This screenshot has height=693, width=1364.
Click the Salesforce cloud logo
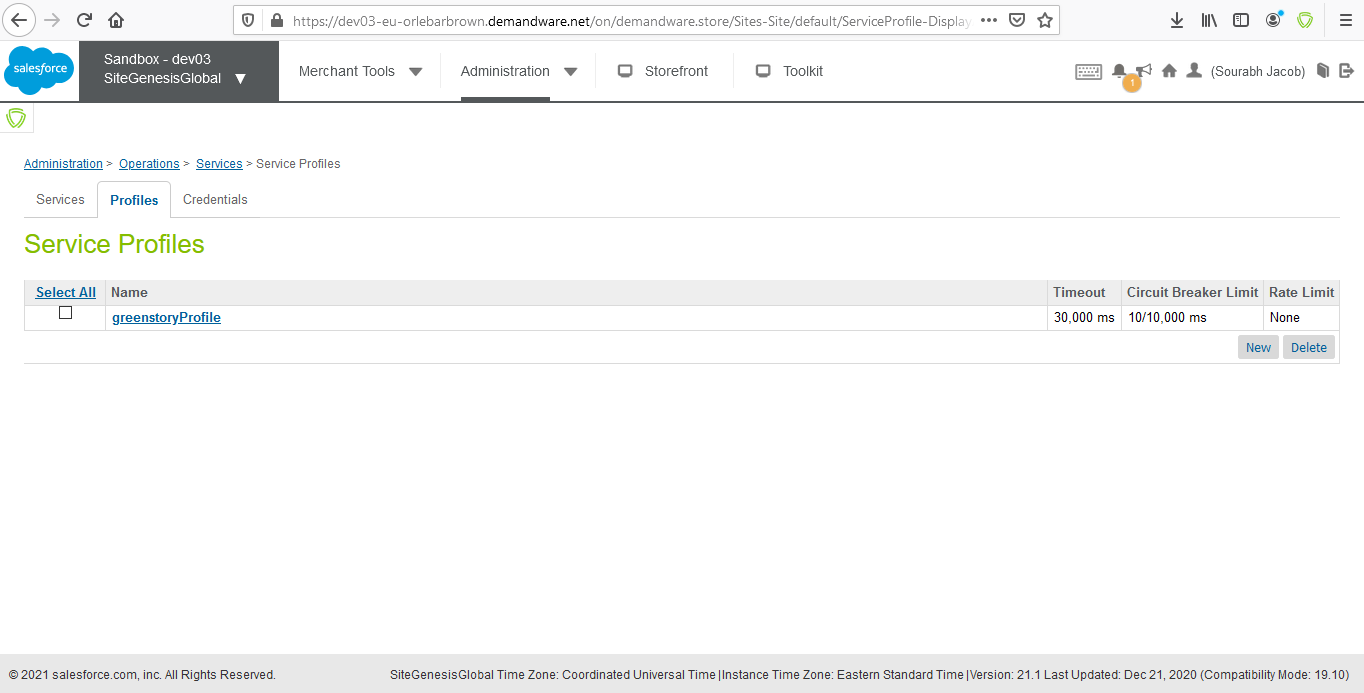(39, 70)
